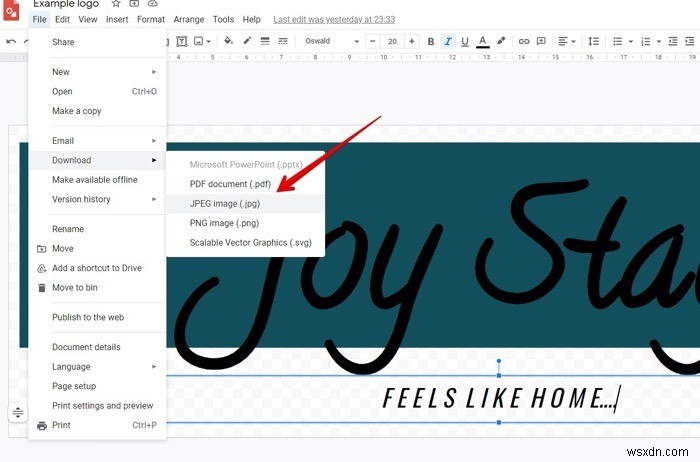Select Make a copy
The width and height of the screenshot is (700, 462).
tap(97, 111)
